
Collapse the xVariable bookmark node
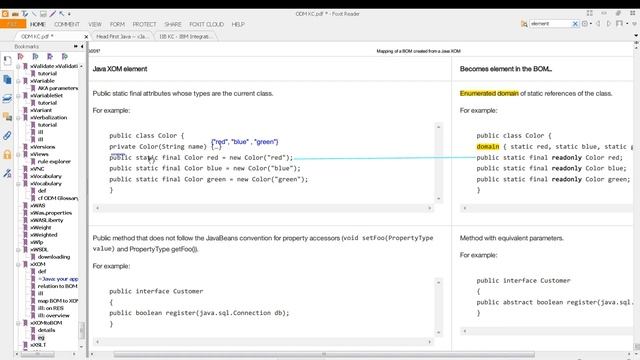pos(18,81)
